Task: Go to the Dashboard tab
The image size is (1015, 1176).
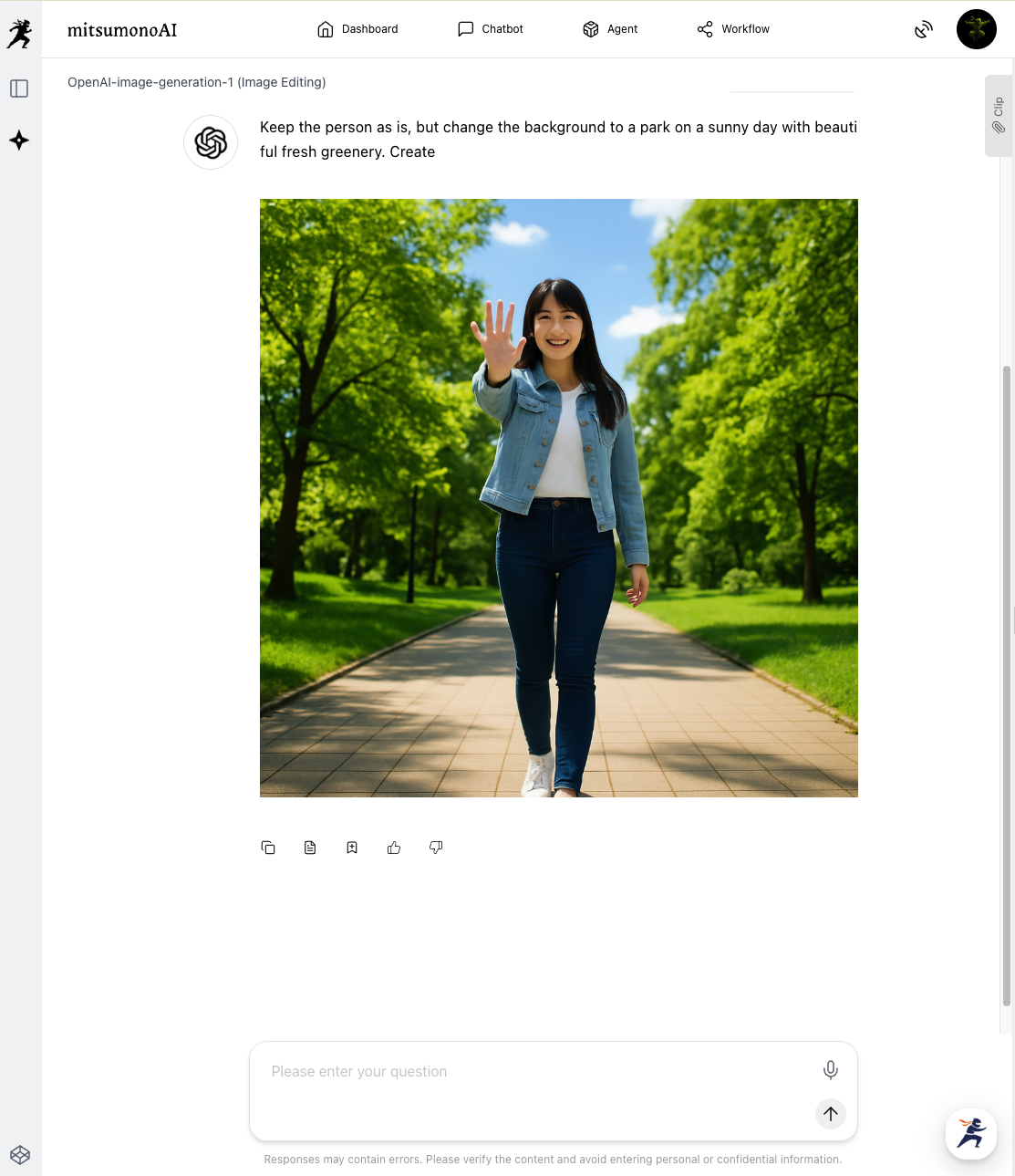Action: coord(357,29)
